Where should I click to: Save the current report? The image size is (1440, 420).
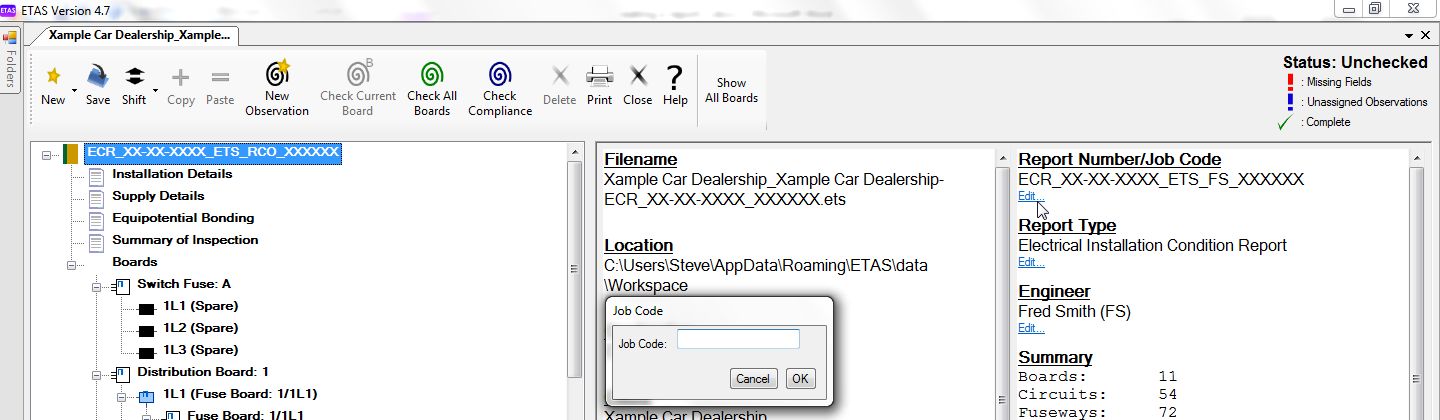[x=98, y=85]
